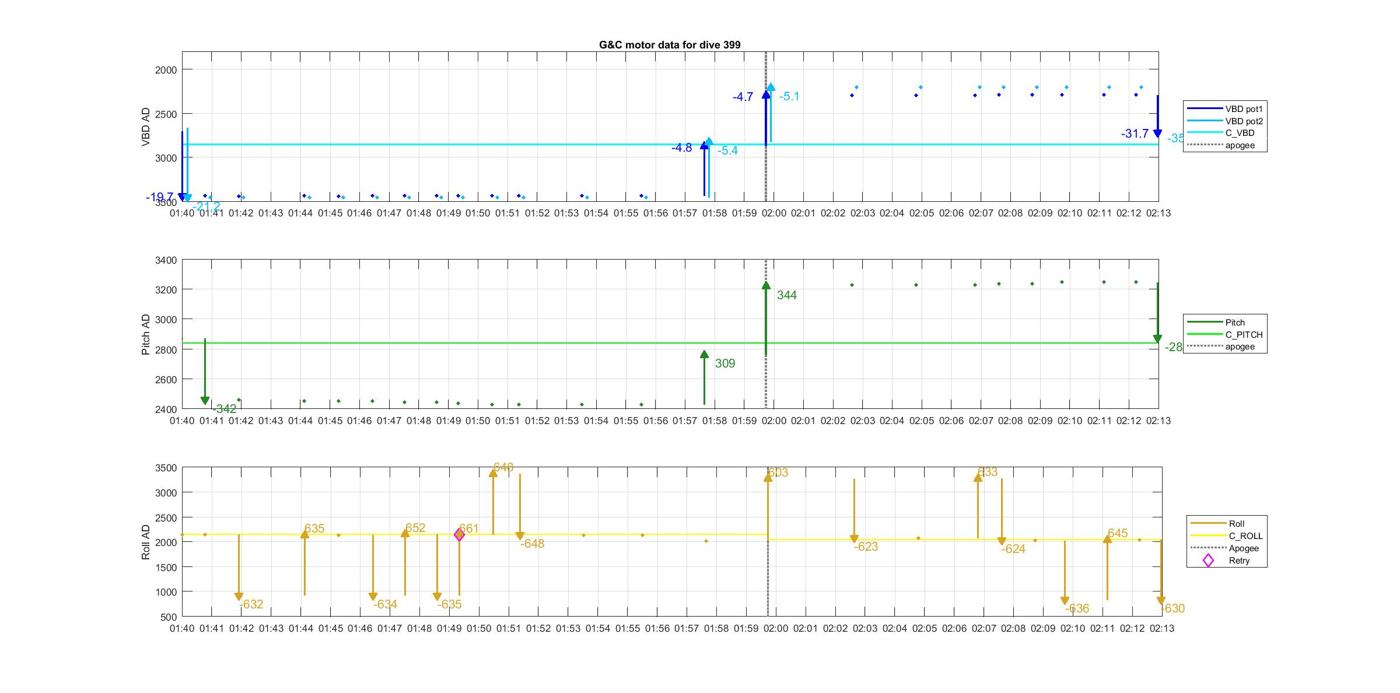Click the '-5.1' data label on the VBD plot
1400x693 pixels.
point(789,97)
